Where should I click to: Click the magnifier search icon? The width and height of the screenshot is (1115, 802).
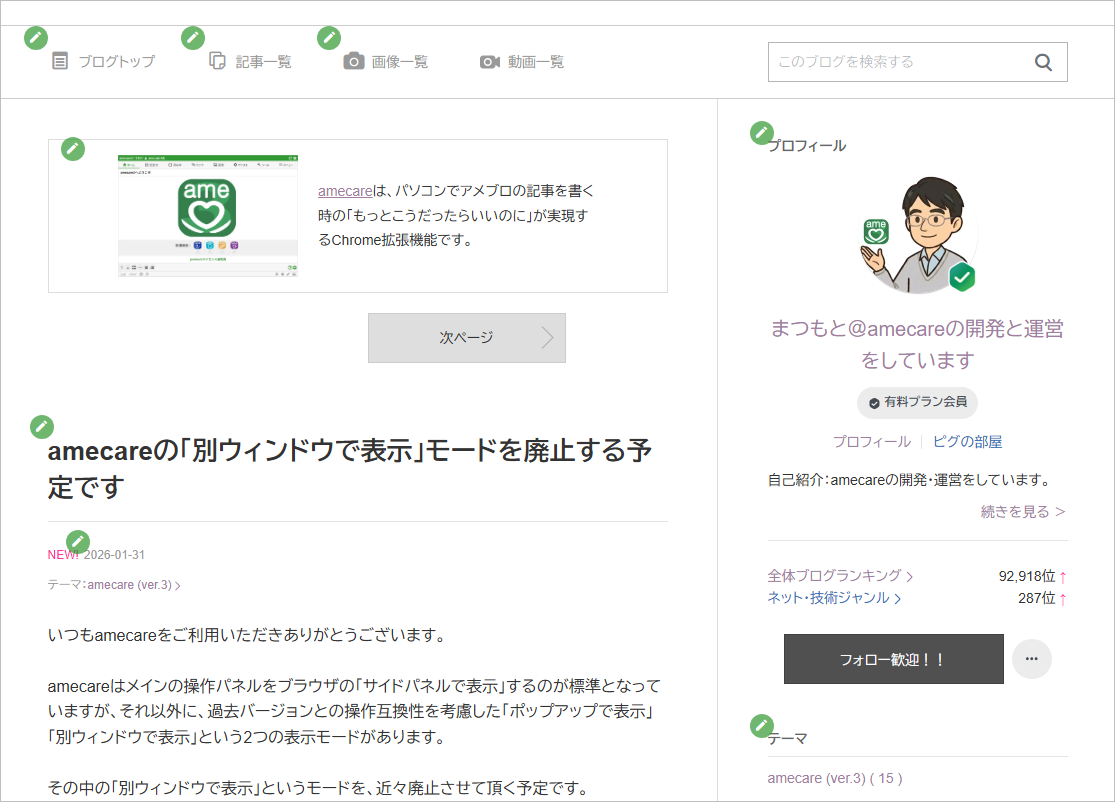pyautogui.click(x=1043, y=62)
